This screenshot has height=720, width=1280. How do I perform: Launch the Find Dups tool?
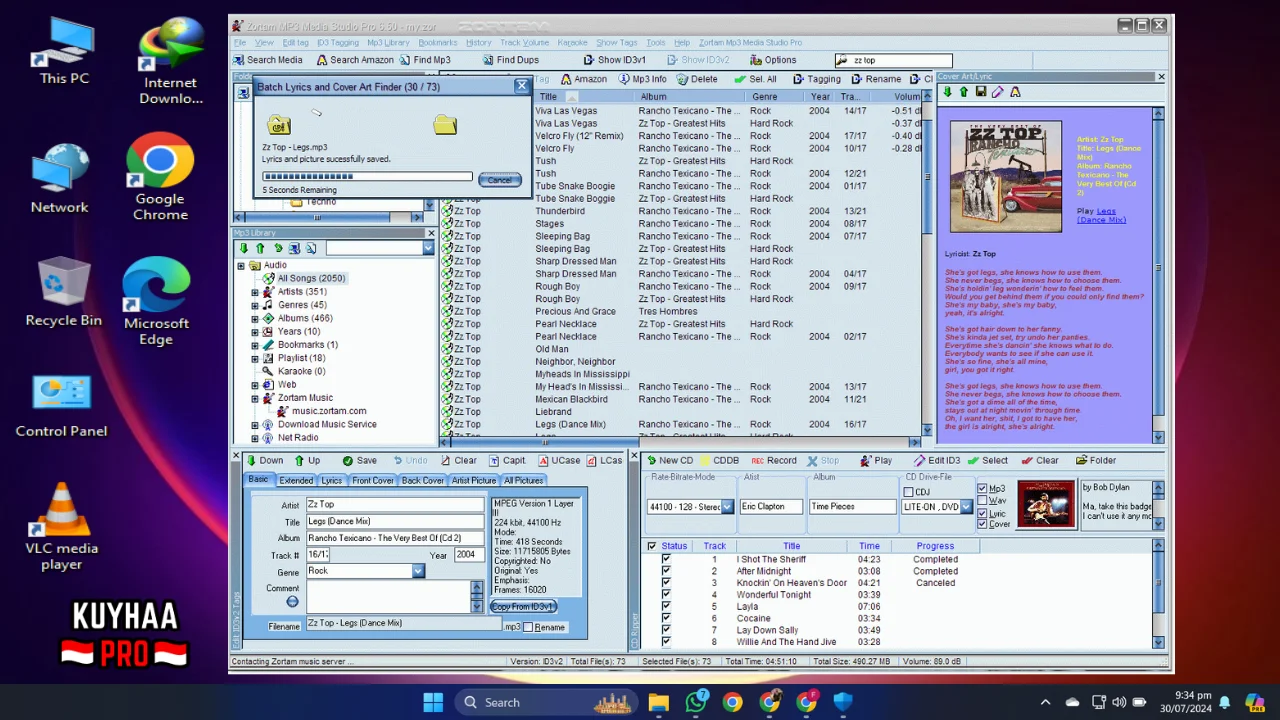(510, 60)
